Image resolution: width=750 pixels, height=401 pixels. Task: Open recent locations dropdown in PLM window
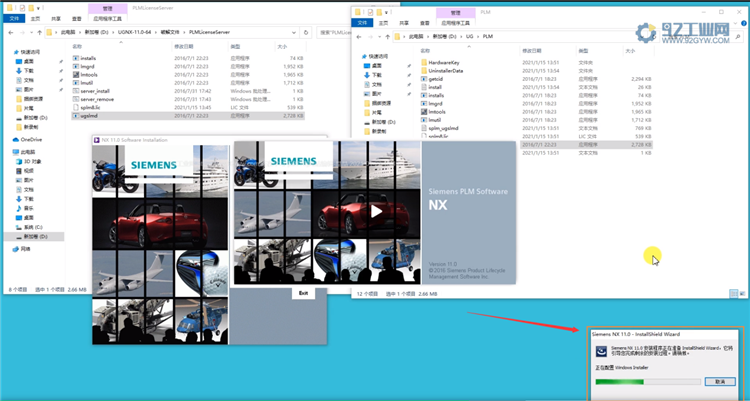(379, 36)
